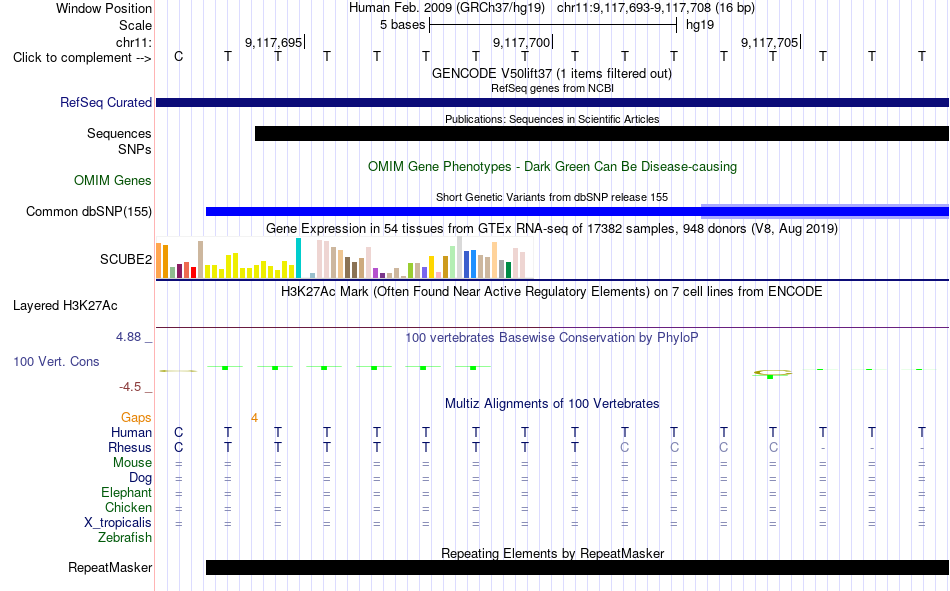Click the H3K27Ac Mark ENCODE track title

[x=552, y=292]
